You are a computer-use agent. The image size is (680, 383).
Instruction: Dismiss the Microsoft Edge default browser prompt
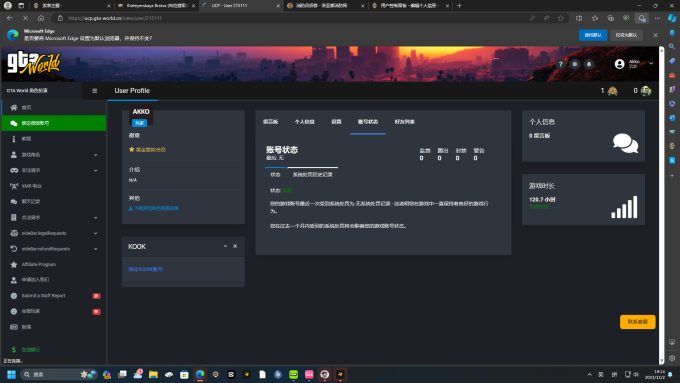click(x=655, y=35)
